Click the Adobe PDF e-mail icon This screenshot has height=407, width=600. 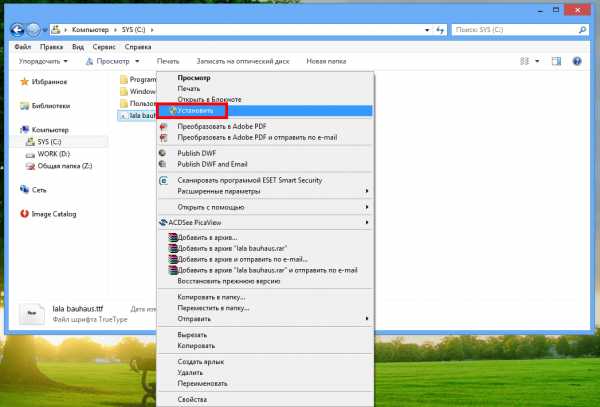163,137
